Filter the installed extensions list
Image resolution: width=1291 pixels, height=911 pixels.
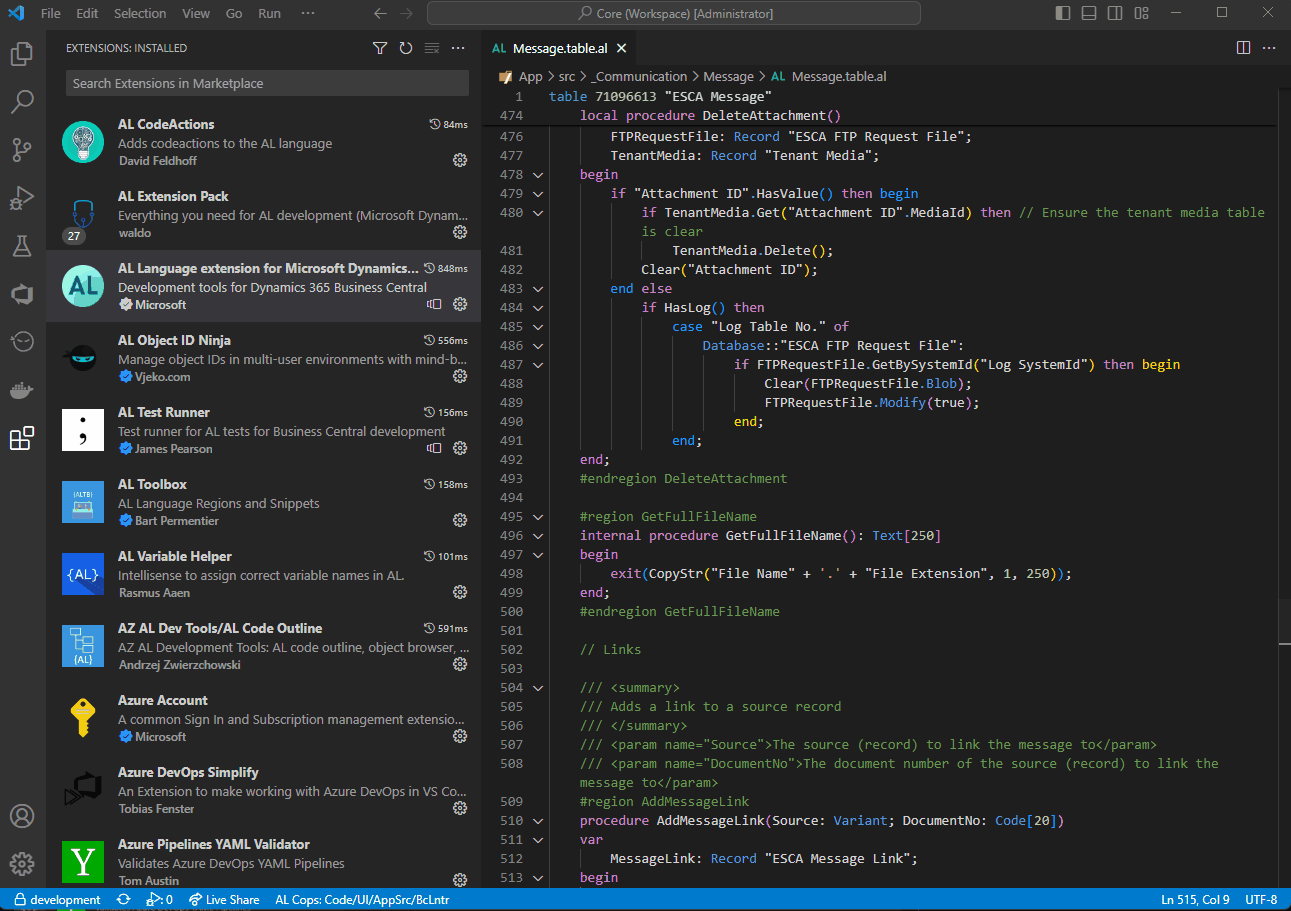coord(380,48)
